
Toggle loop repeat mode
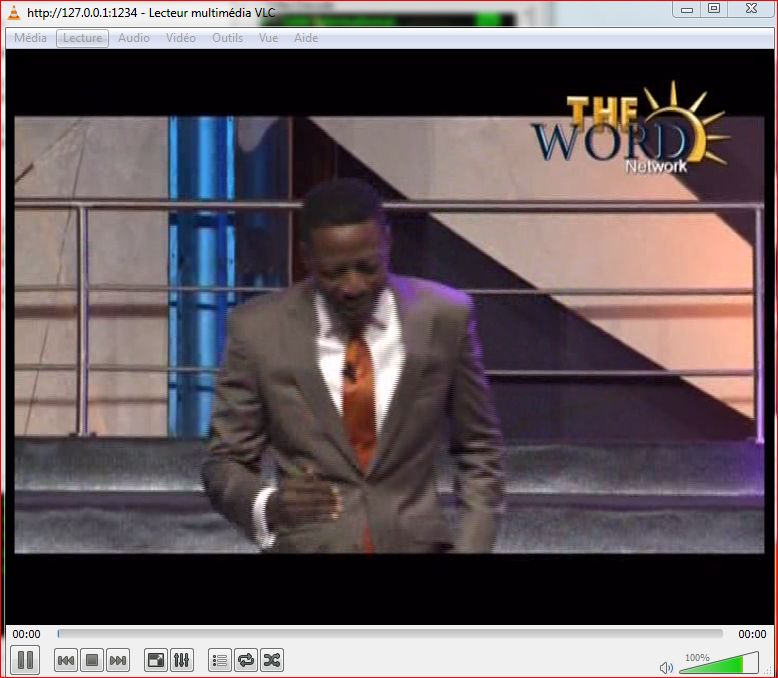246,660
